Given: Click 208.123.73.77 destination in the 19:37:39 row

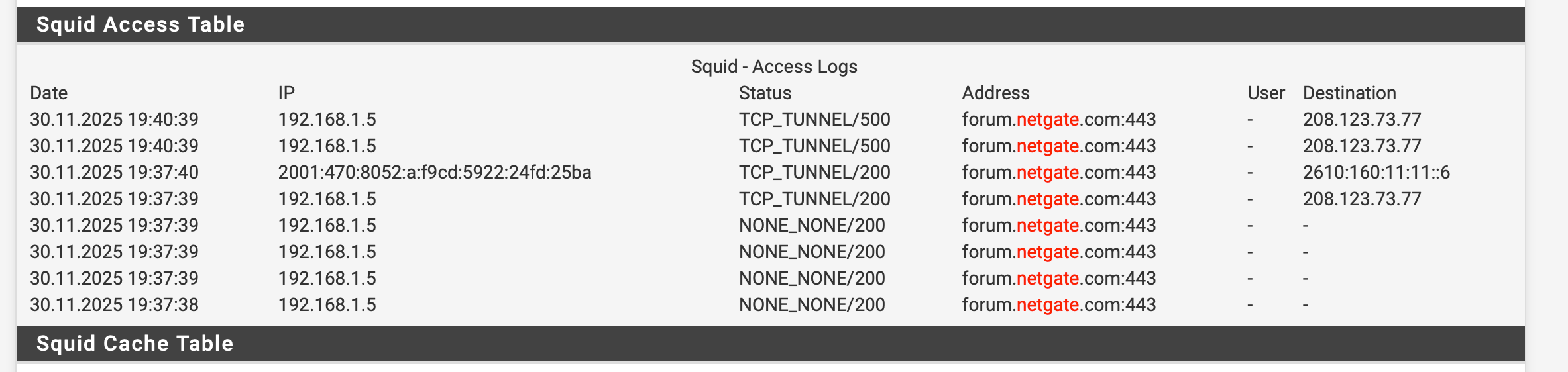Looking at the screenshot, I should tap(1362, 199).
